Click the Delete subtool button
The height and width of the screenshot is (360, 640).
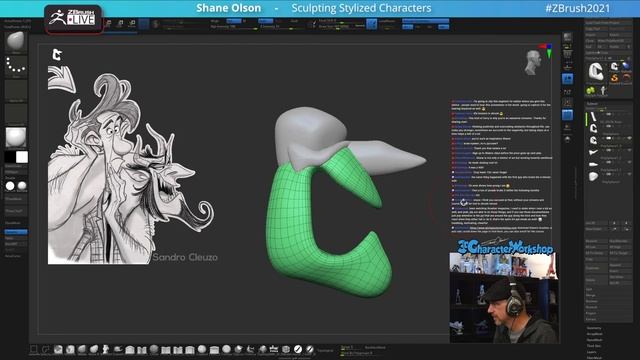coord(596,280)
